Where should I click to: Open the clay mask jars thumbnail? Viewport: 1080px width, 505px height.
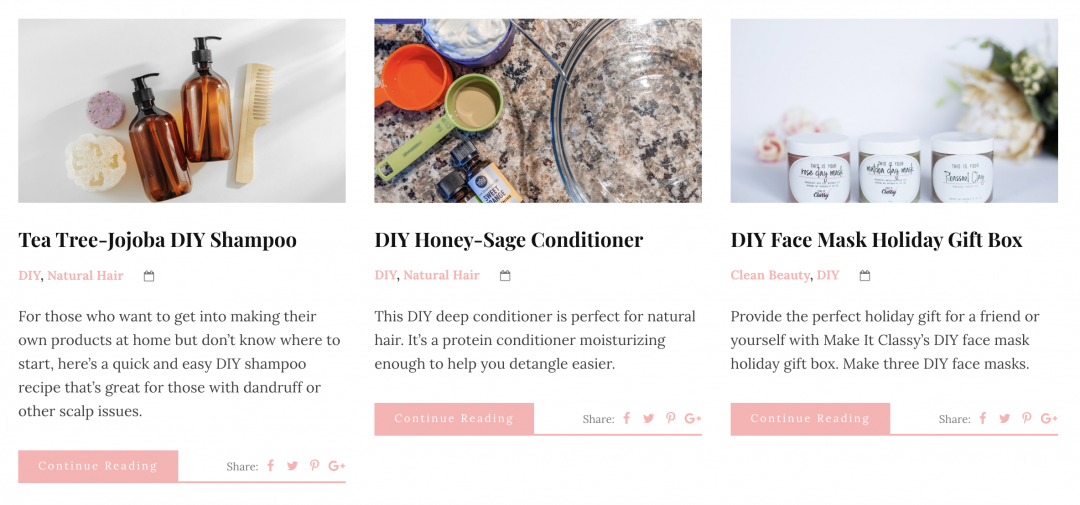pos(894,111)
